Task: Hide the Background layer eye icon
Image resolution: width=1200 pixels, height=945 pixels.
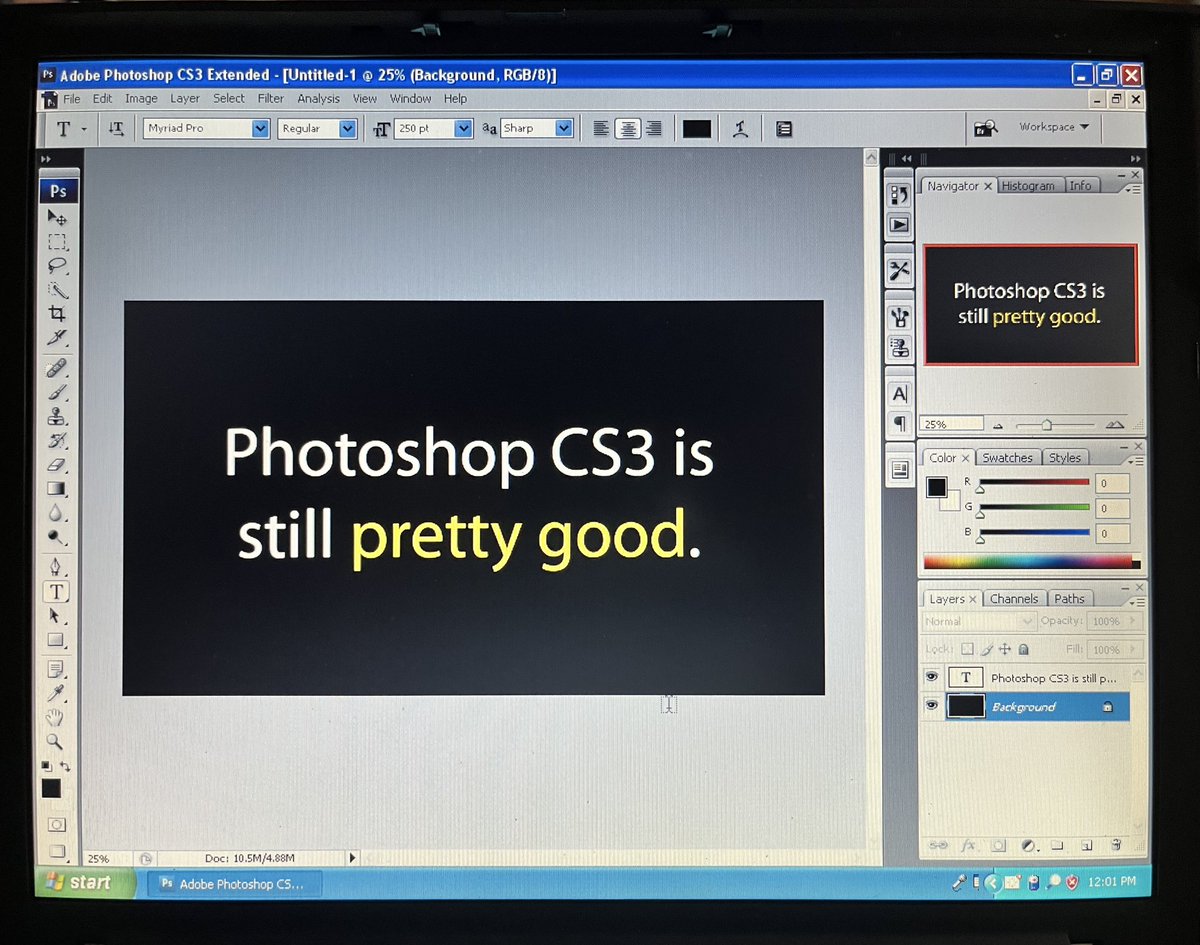Action: coord(932,706)
